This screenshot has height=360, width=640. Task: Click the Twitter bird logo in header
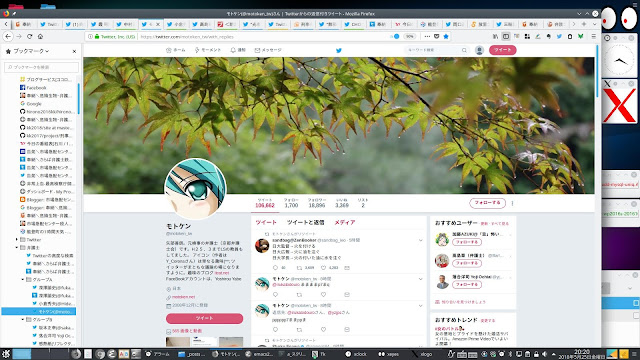(x=338, y=50)
